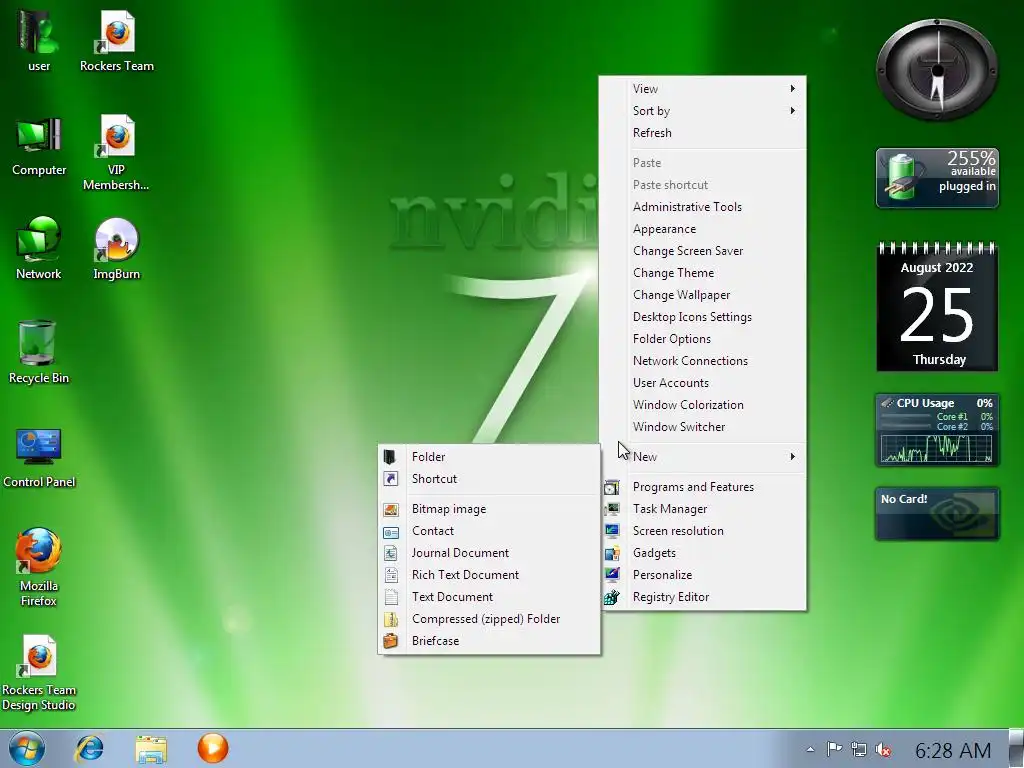This screenshot has width=1024, height=768.
Task: Select the Network desktop icon
Action: pos(39,248)
